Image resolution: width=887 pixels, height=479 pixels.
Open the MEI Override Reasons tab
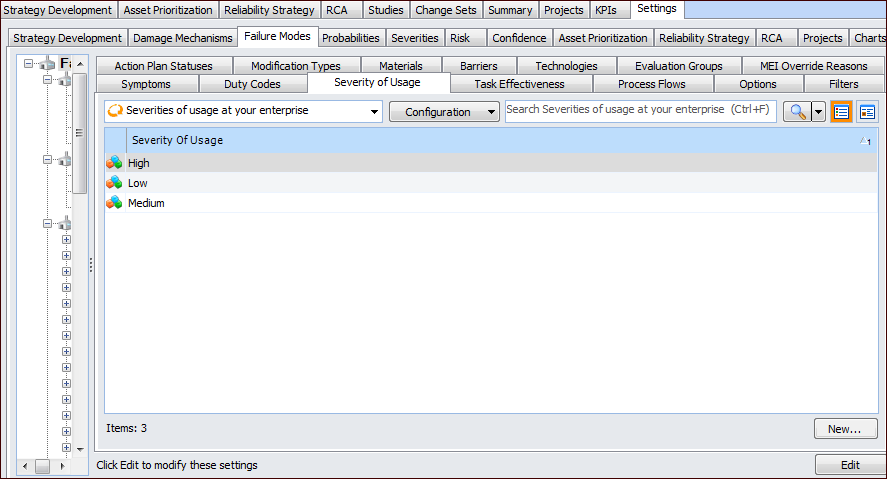(x=813, y=66)
